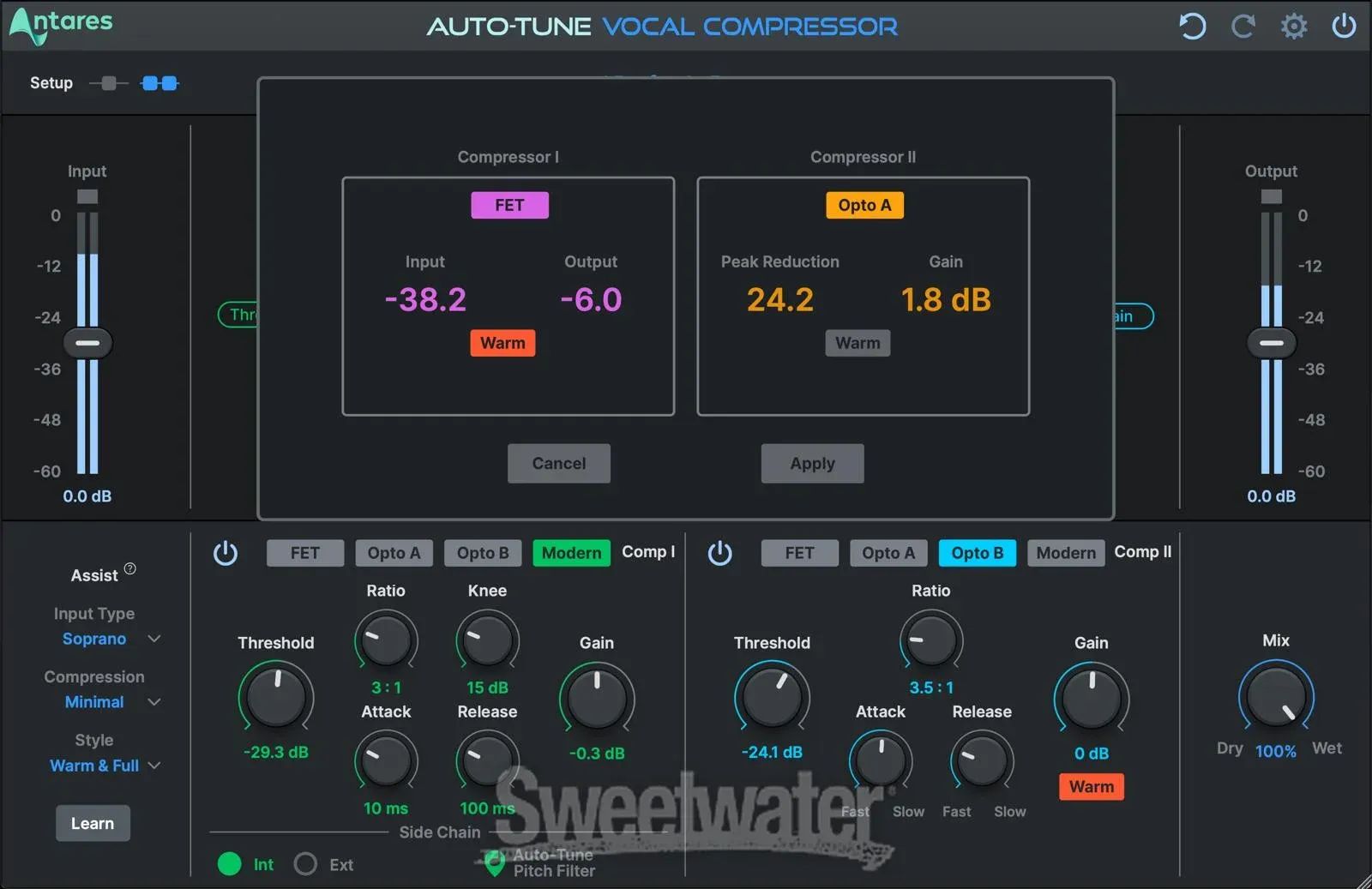1372x889 pixels.
Task: Click the Cancel button in dialog
Action: coord(559,464)
